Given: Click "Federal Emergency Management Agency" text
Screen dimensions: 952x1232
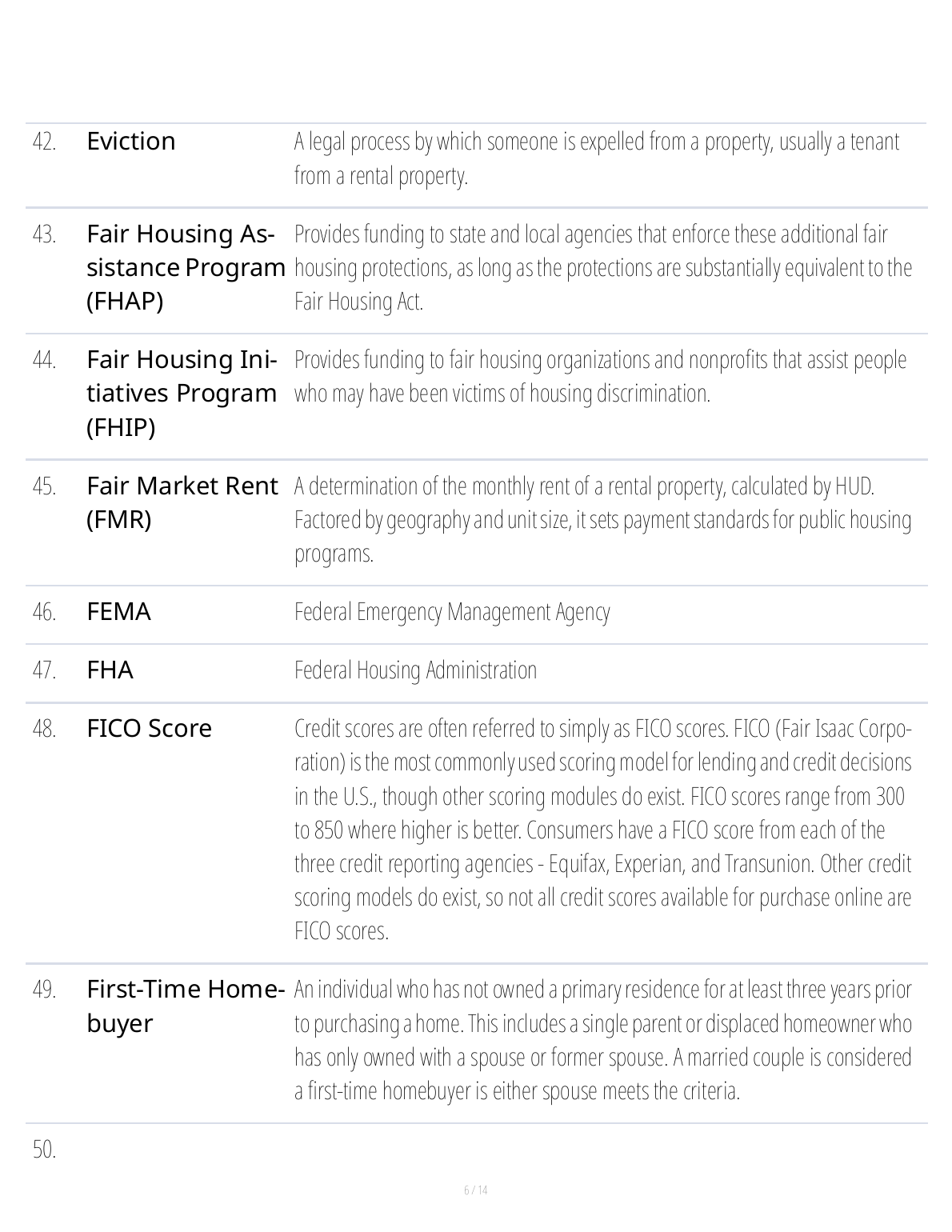Looking at the screenshot, I should (x=452, y=613).
